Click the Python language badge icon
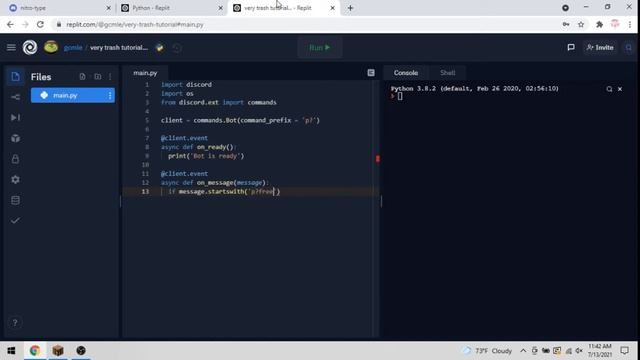Viewport: 640px width, 360px height. click(160, 48)
